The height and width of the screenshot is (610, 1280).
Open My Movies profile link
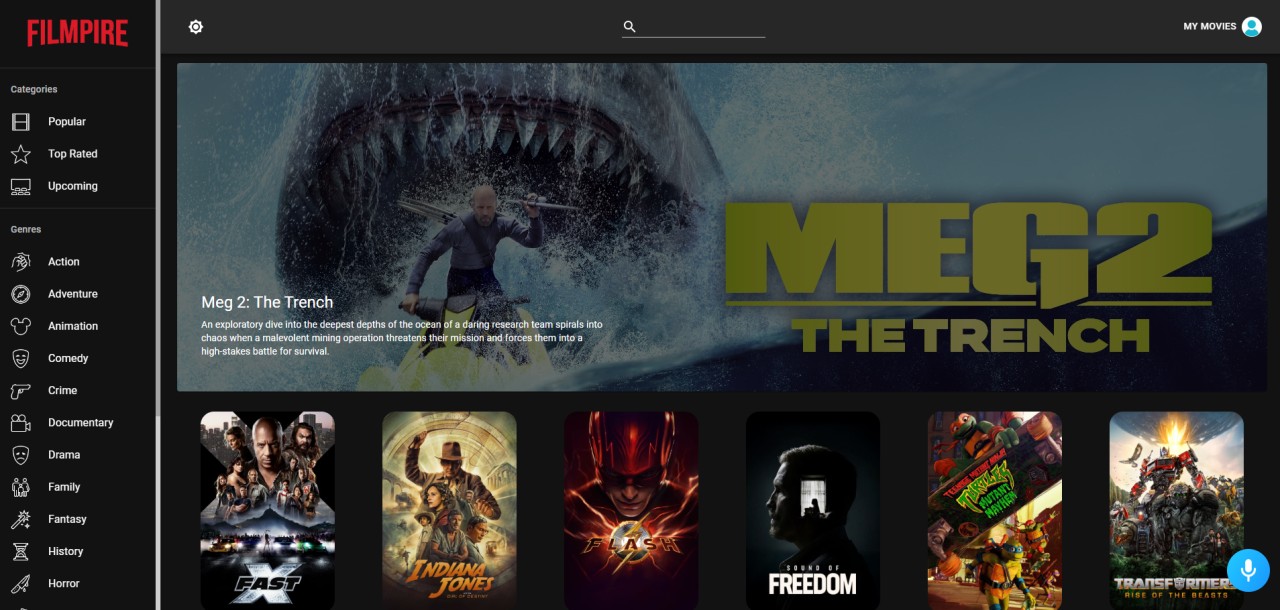point(1222,27)
